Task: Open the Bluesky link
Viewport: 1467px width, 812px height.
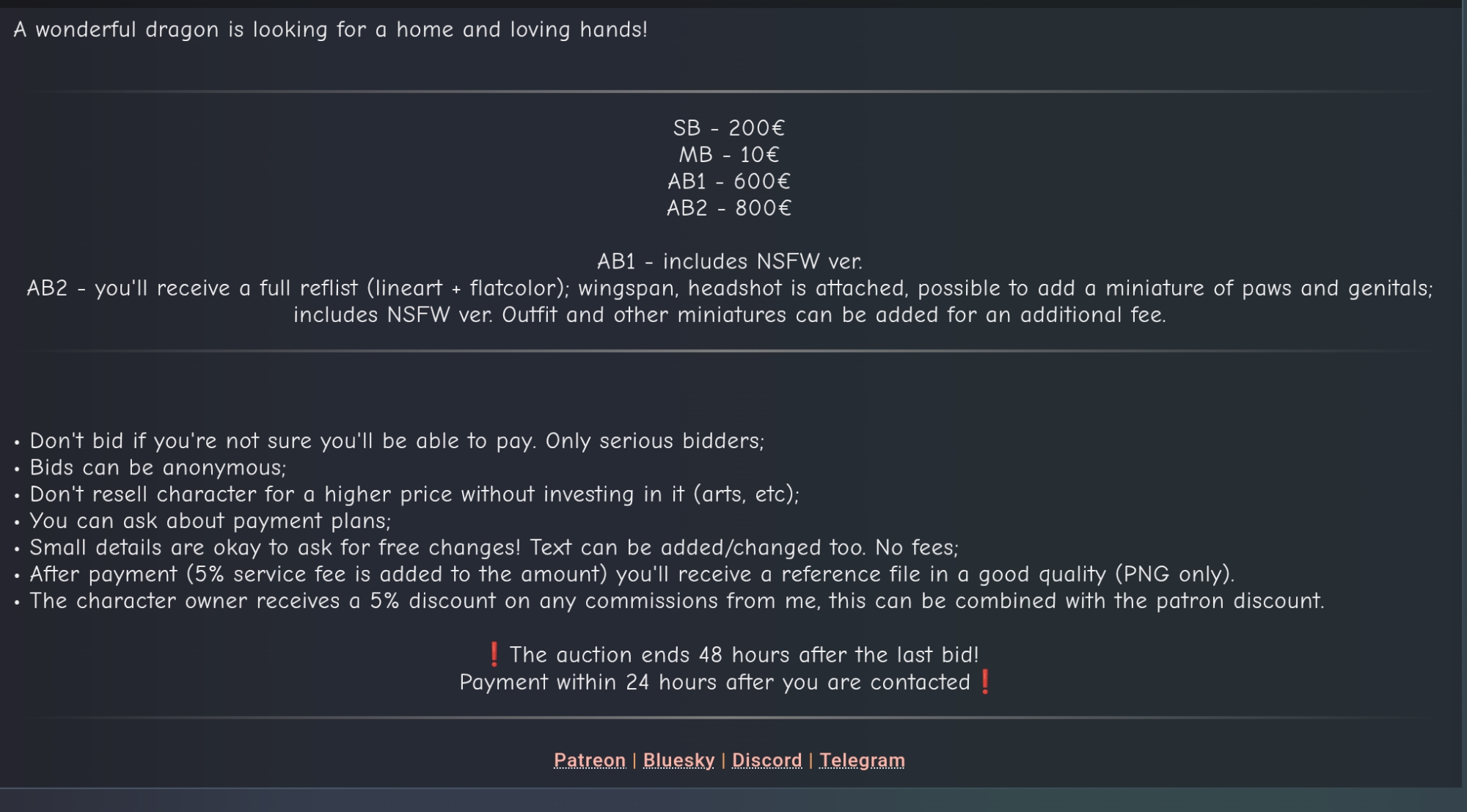Action: [678, 760]
